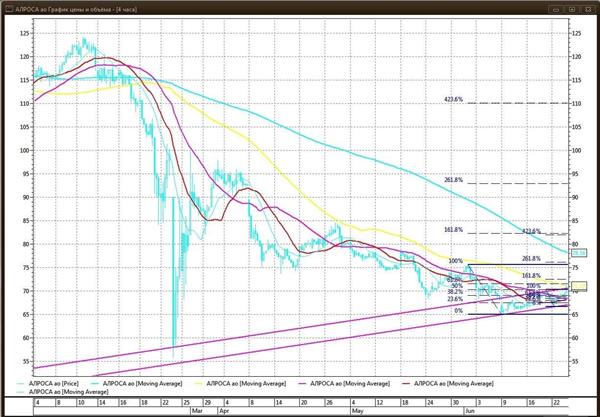Screen dimensions: 600x417
Task: Click the Apr month label on the time axis
Action: 223,411
